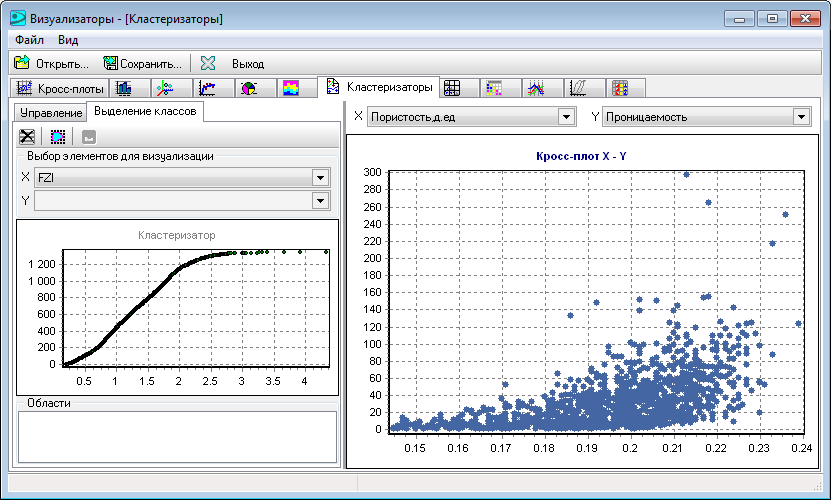Open the Пористость,д.ед X-axis dropdown
831x500 pixels.
pyautogui.click(x=567, y=117)
